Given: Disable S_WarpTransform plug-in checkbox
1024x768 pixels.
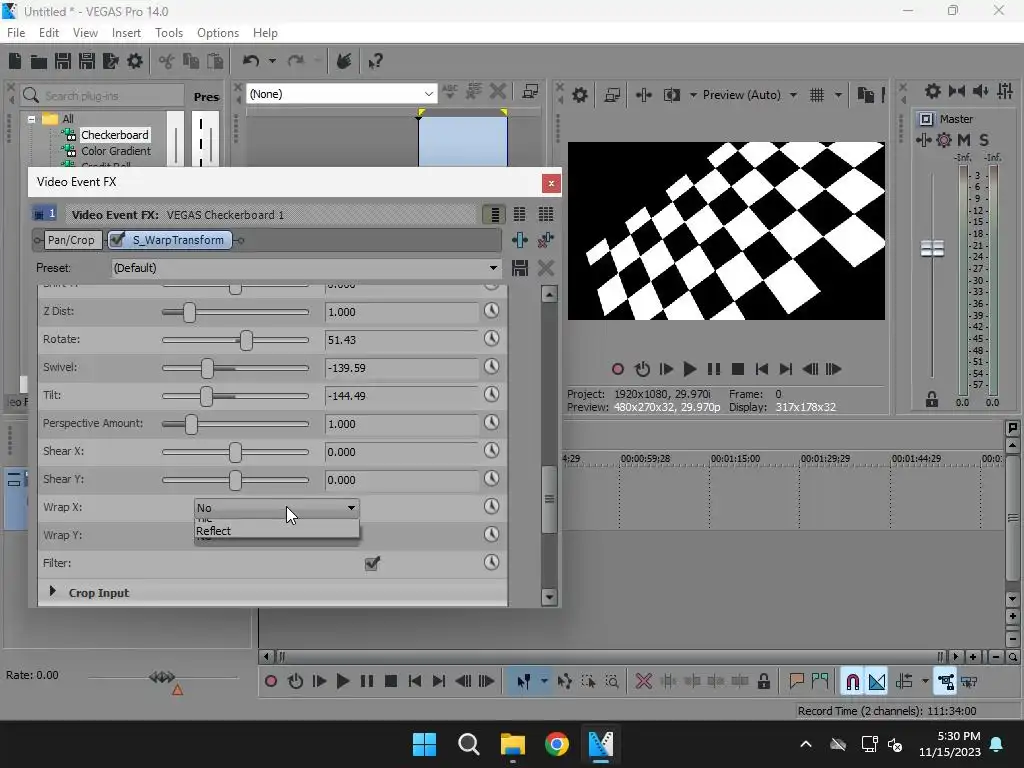Looking at the screenshot, I should [x=118, y=240].
